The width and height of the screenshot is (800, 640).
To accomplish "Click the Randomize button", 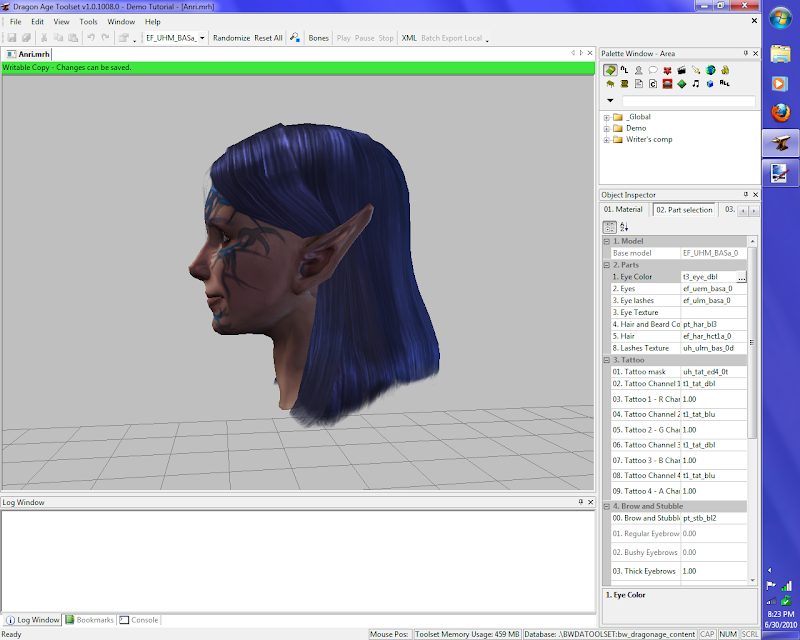I will (231, 38).
